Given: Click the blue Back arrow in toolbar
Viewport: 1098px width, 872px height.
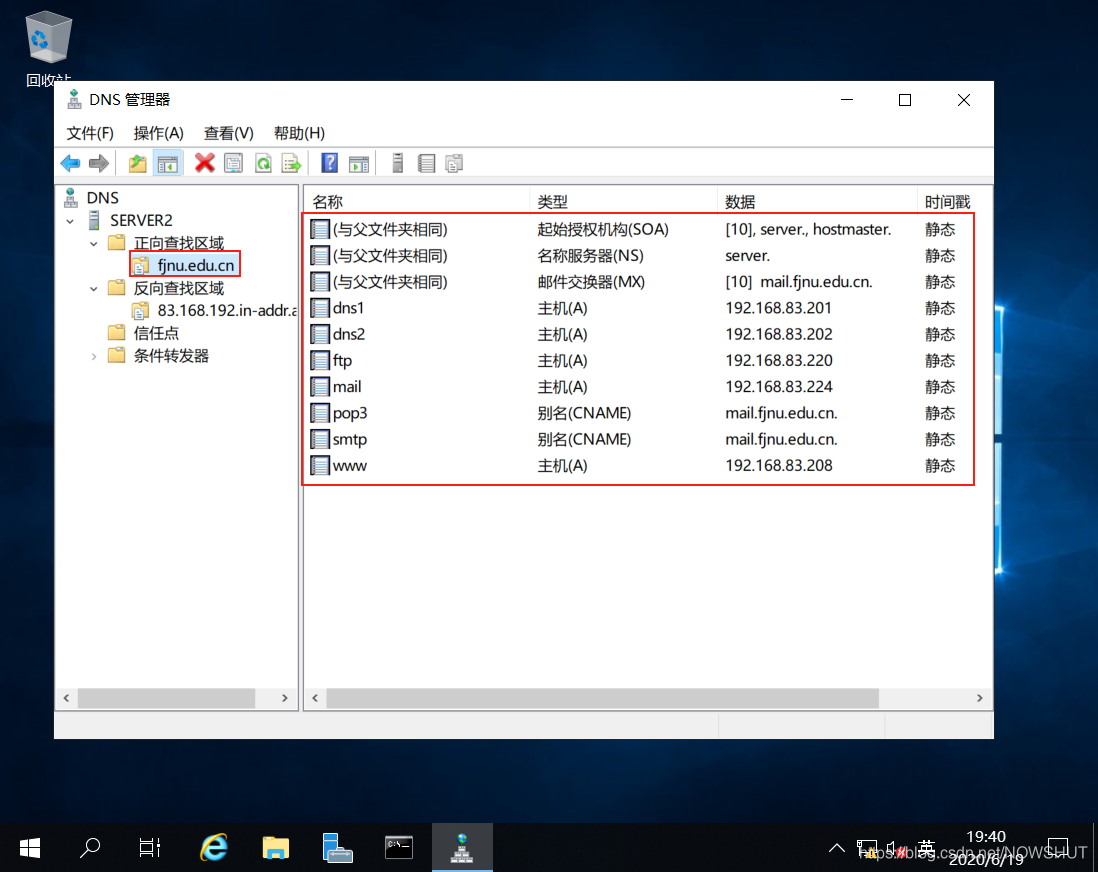Looking at the screenshot, I should 70,163.
